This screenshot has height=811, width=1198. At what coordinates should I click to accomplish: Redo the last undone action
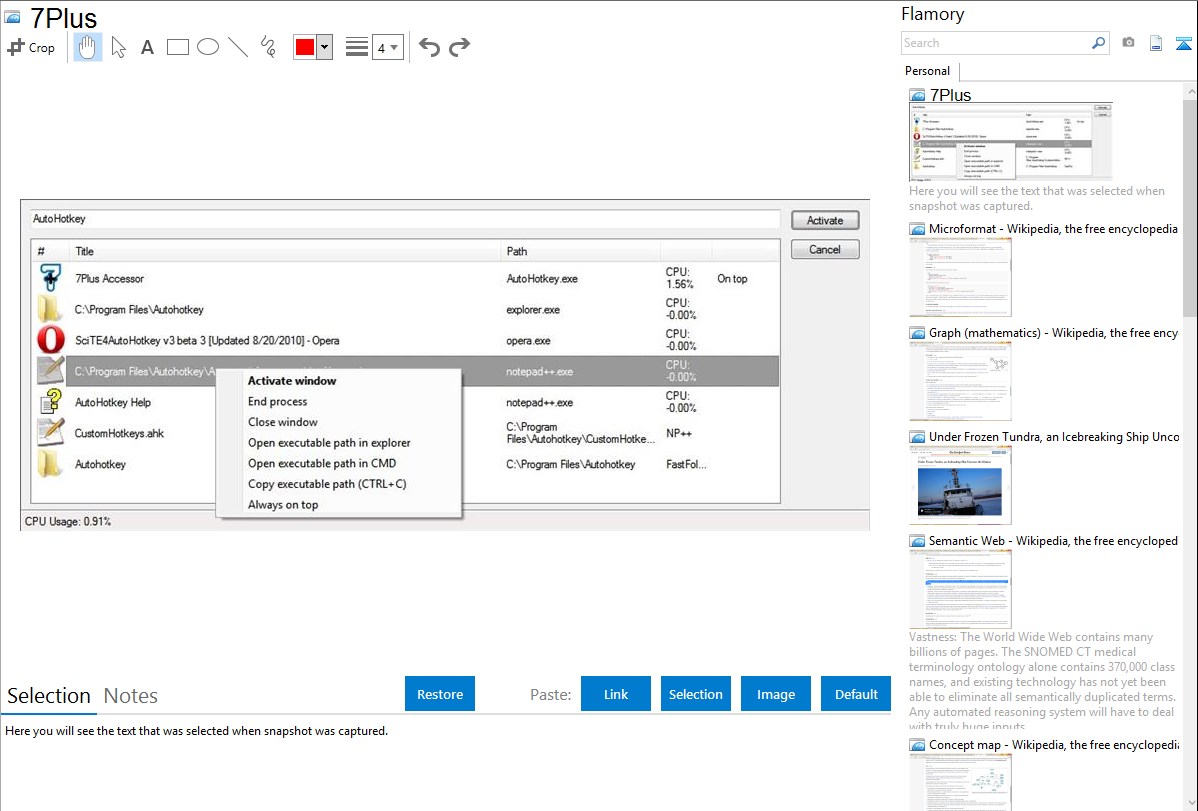click(x=459, y=47)
